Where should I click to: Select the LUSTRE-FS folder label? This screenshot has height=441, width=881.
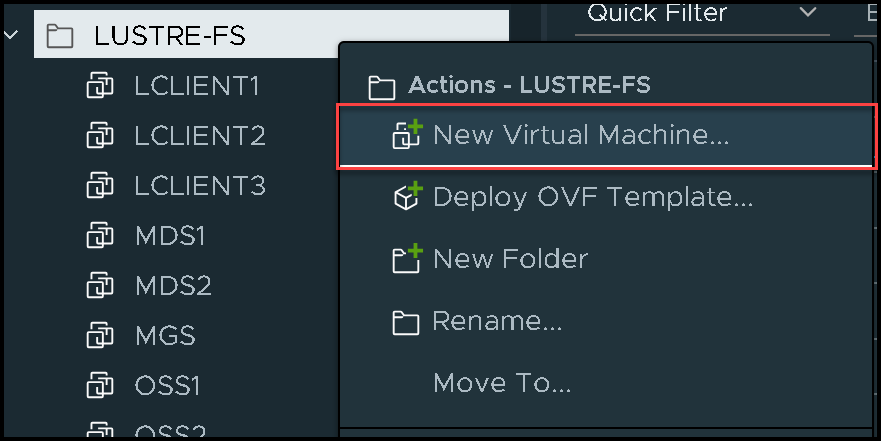coord(170,37)
